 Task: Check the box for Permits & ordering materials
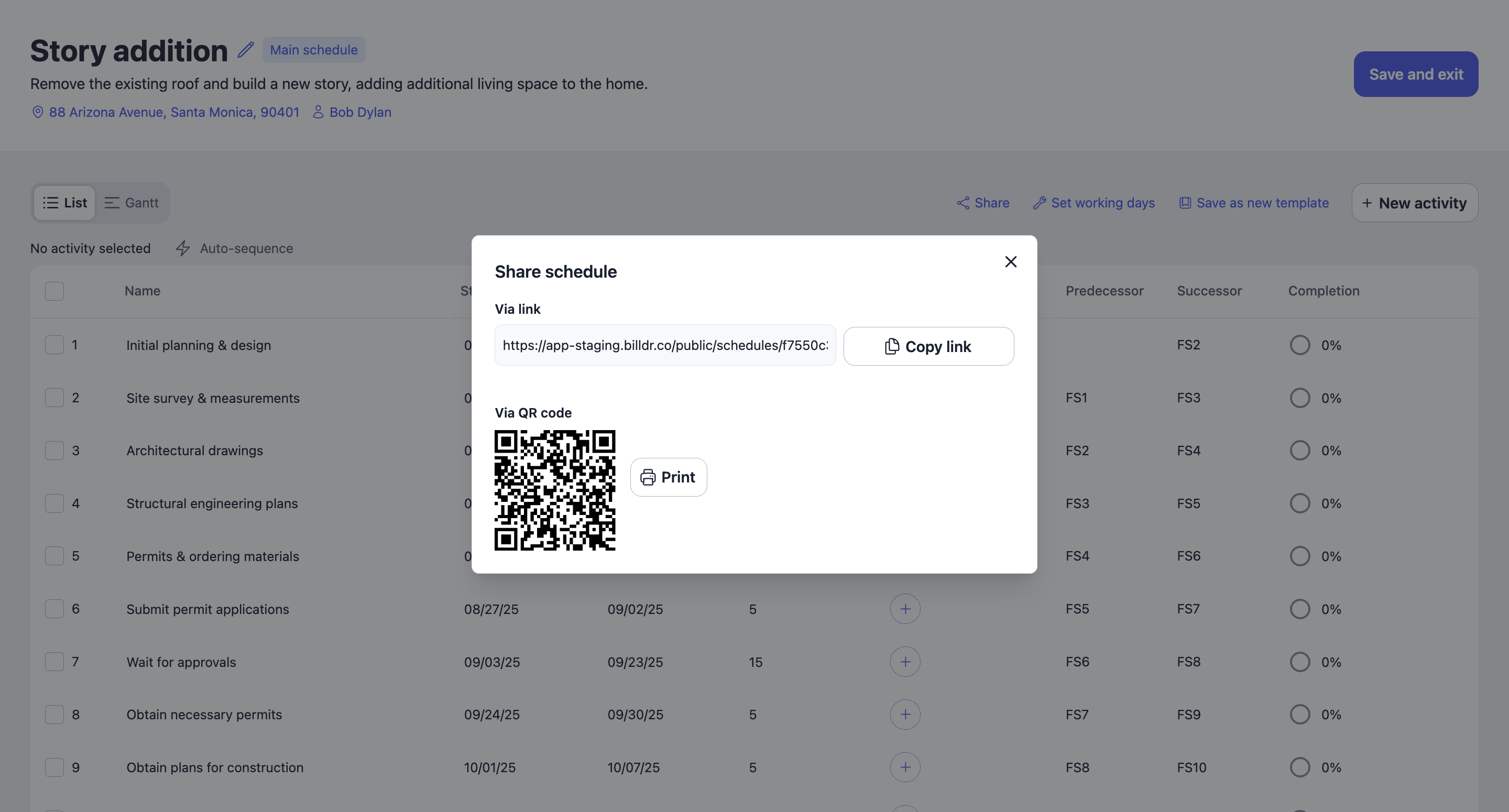pyautogui.click(x=54, y=556)
